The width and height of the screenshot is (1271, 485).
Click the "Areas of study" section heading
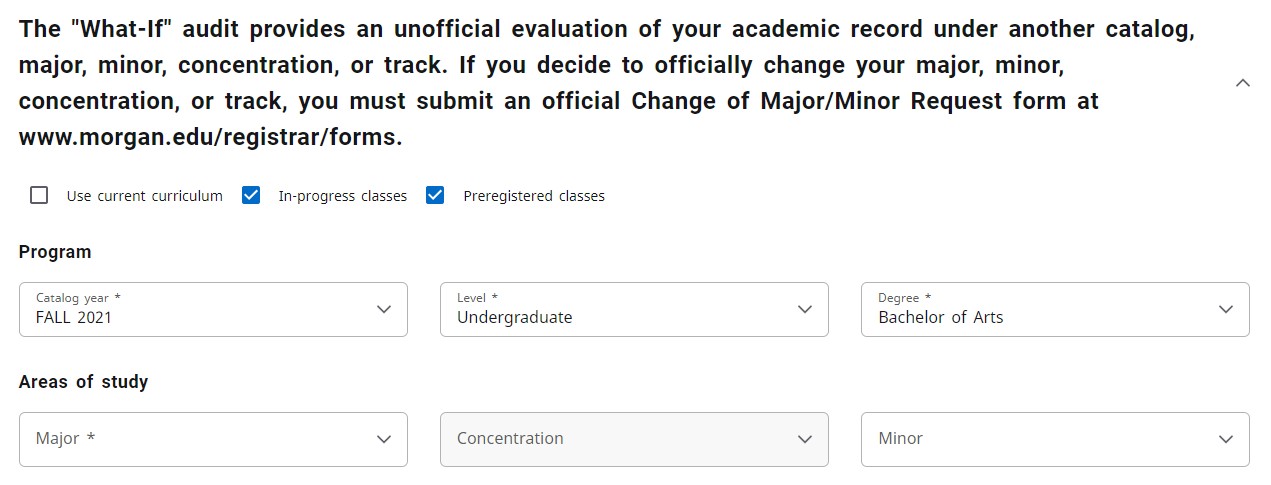[83, 382]
